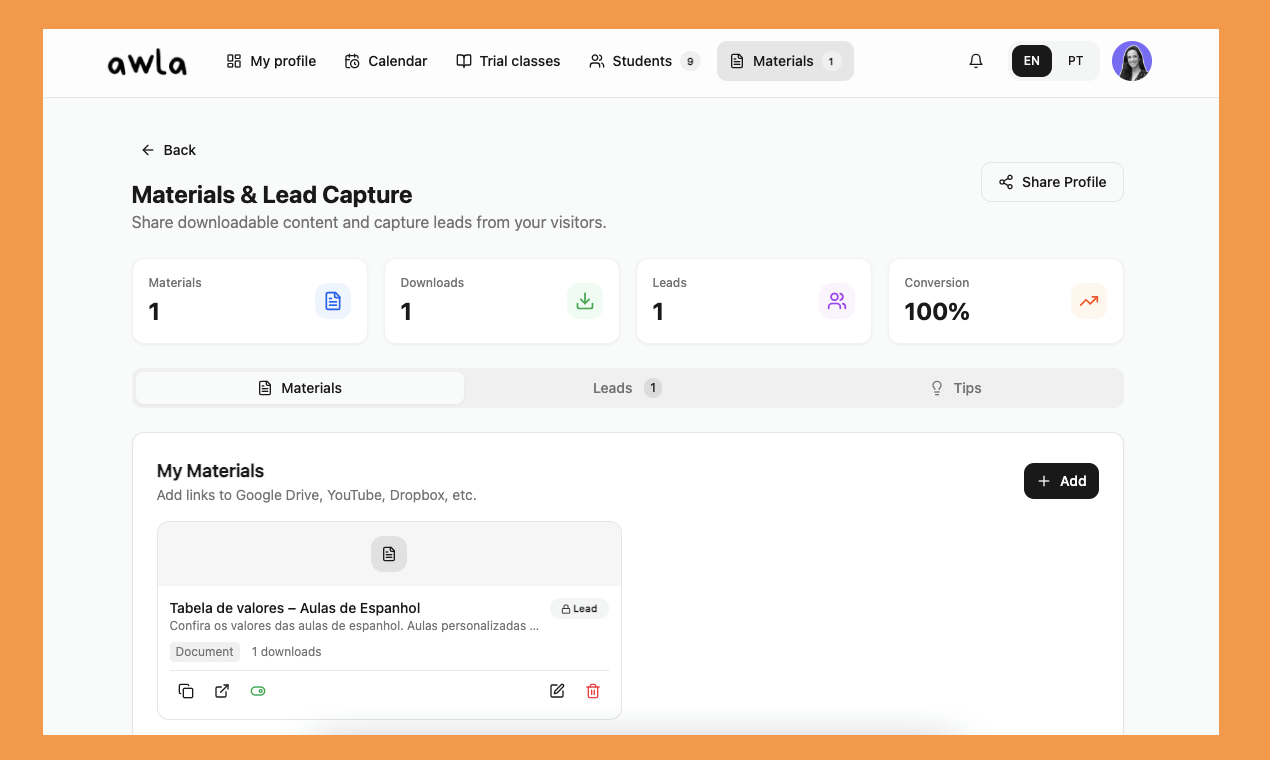Delete the material using the trash icon
This screenshot has width=1270, height=760.
pos(593,691)
